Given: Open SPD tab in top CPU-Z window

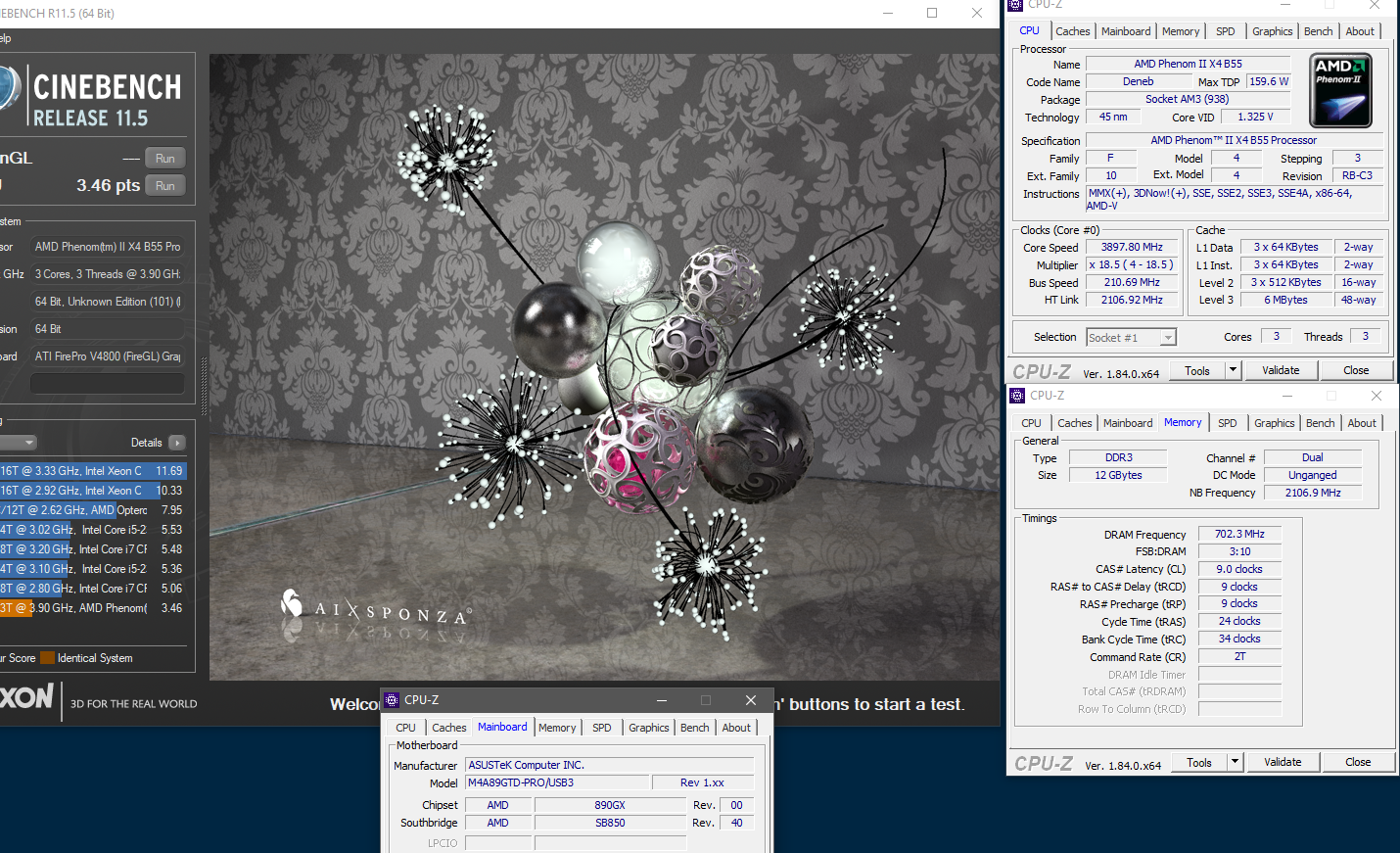Looking at the screenshot, I should (x=1225, y=31).
